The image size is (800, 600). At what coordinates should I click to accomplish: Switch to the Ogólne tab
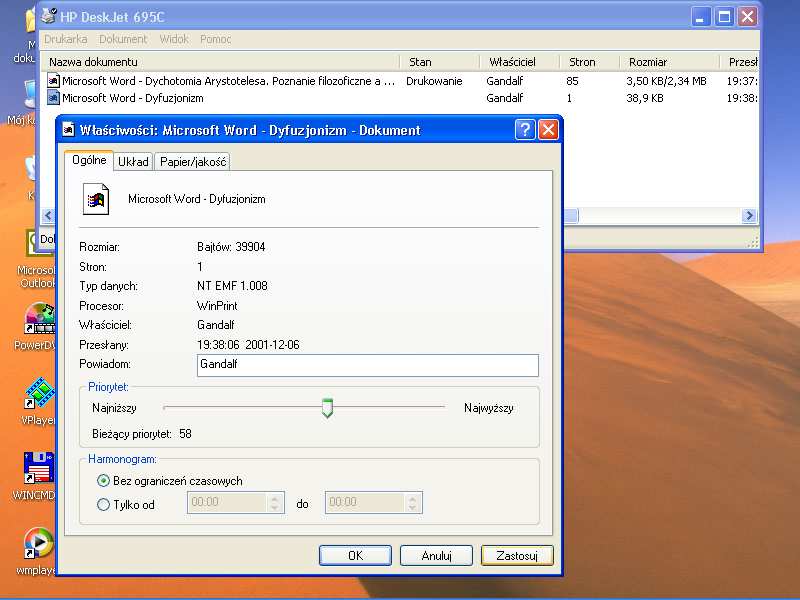[x=89, y=160]
